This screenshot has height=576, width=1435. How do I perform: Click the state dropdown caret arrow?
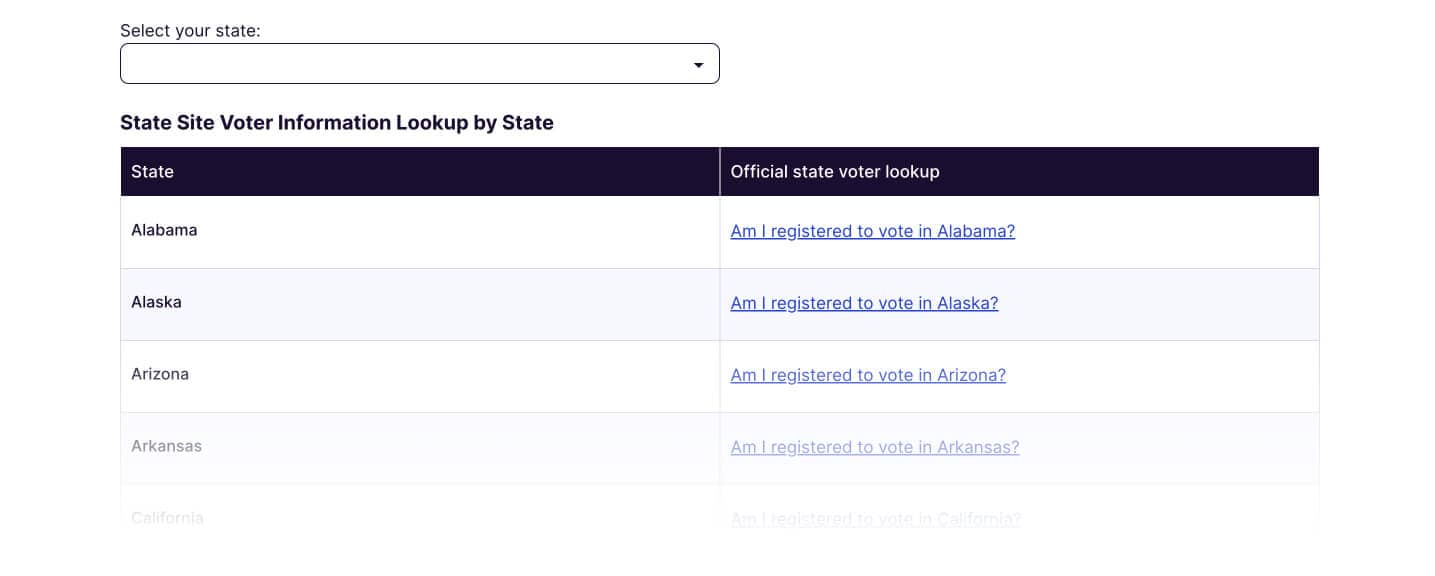tap(699, 65)
